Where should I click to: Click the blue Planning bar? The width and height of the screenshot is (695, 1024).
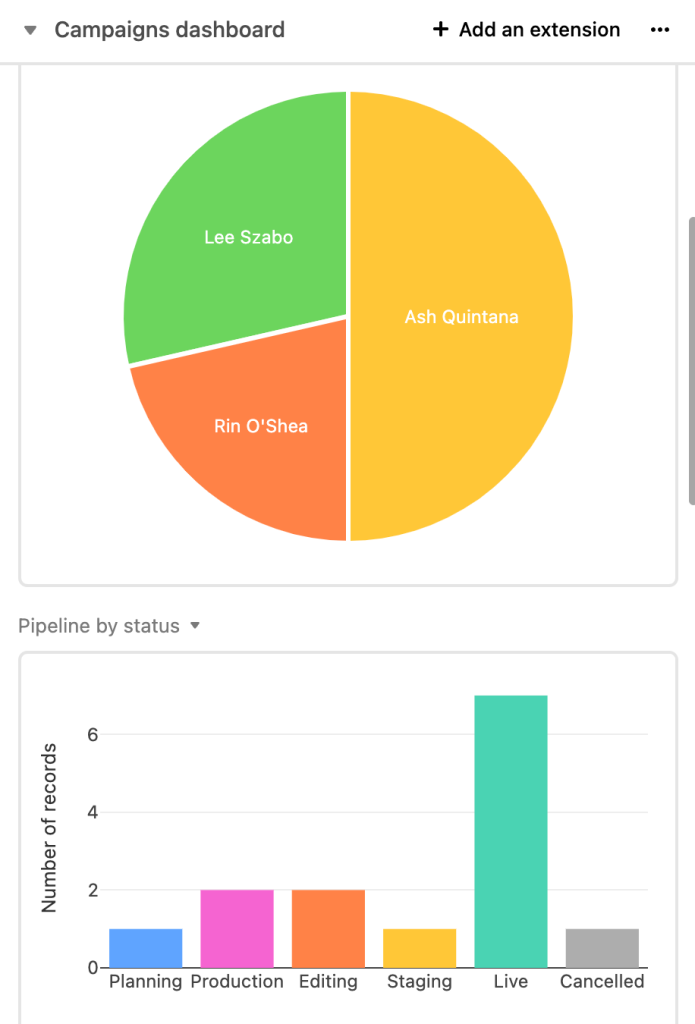(146, 948)
